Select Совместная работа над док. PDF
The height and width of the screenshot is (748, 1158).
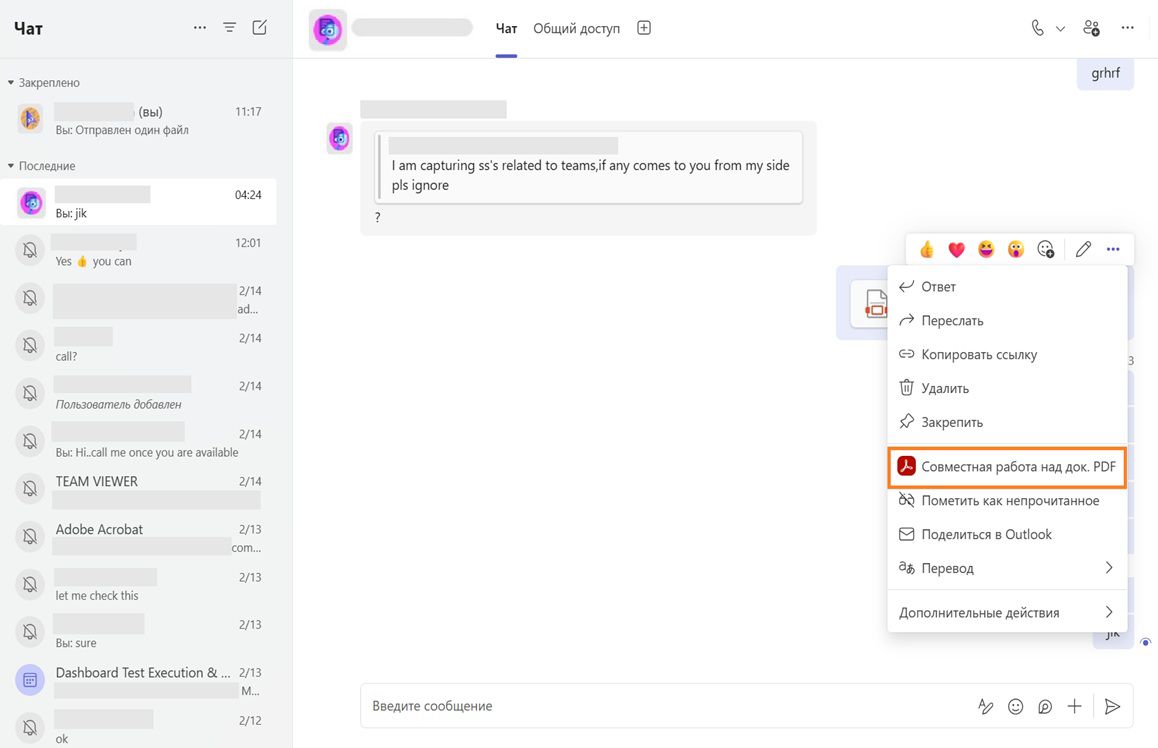pyautogui.click(x=1006, y=465)
